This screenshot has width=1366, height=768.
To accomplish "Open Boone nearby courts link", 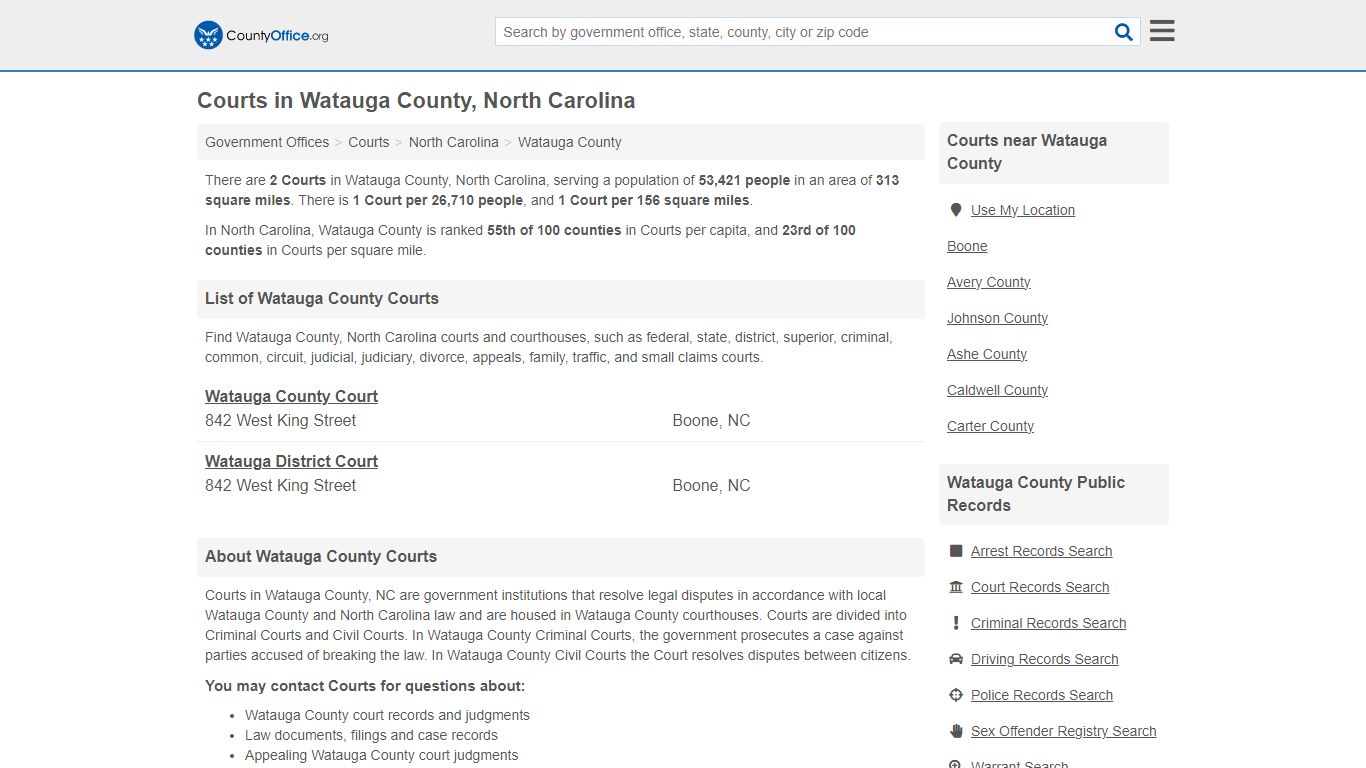I will 967,246.
